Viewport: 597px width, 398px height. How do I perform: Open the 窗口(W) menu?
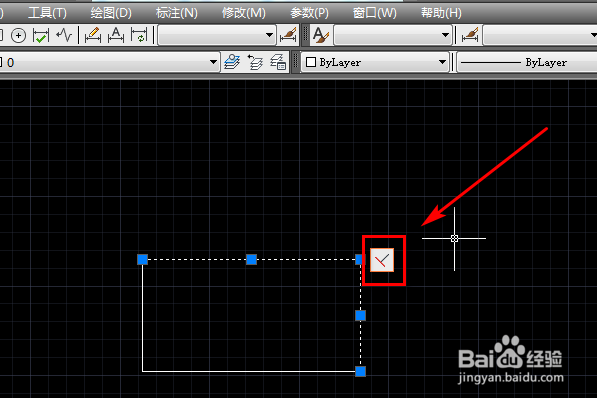click(x=375, y=13)
